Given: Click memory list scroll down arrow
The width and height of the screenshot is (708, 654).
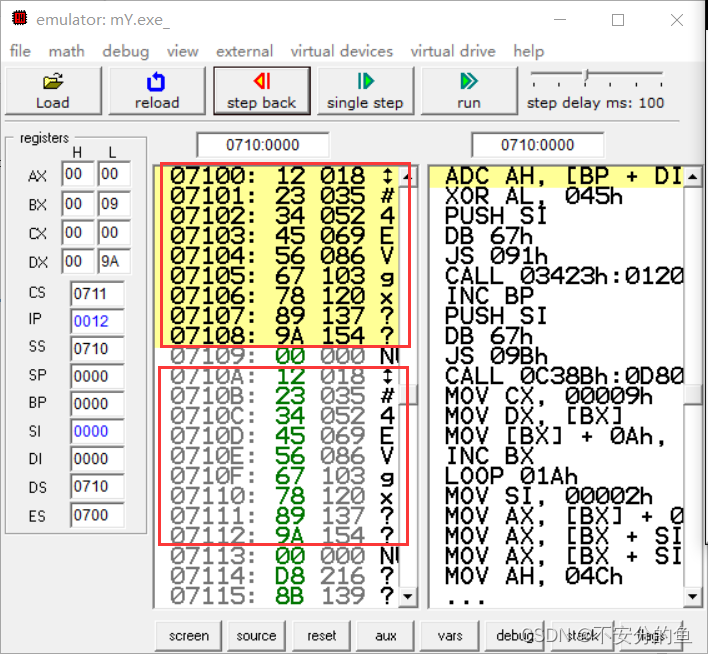Looking at the screenshot, I should coord(408,597).
